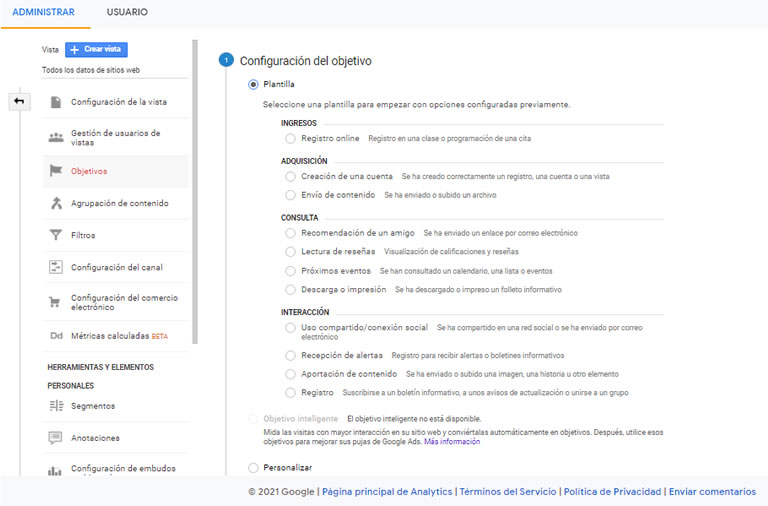Click the Más información link
This screenshot has width=768, height=506.
(x=452, y=442)
